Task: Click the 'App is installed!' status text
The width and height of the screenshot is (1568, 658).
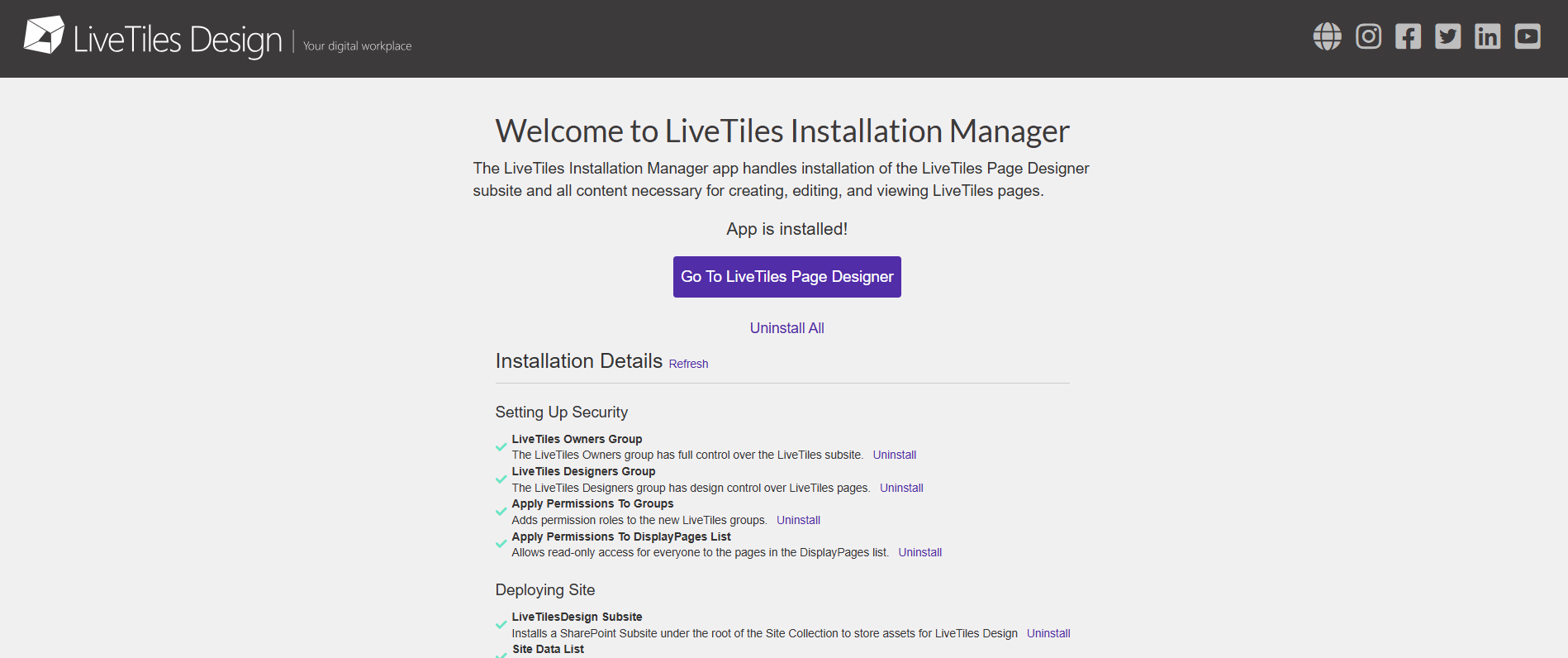Action: tap(786, 229)
